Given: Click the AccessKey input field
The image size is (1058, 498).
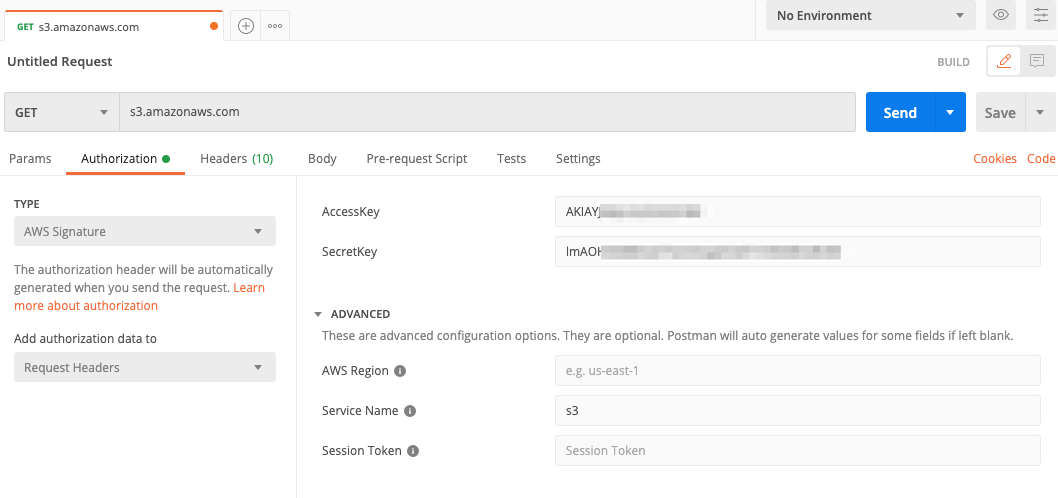Looking at the screenshot, I should click(x=798, y=211).
